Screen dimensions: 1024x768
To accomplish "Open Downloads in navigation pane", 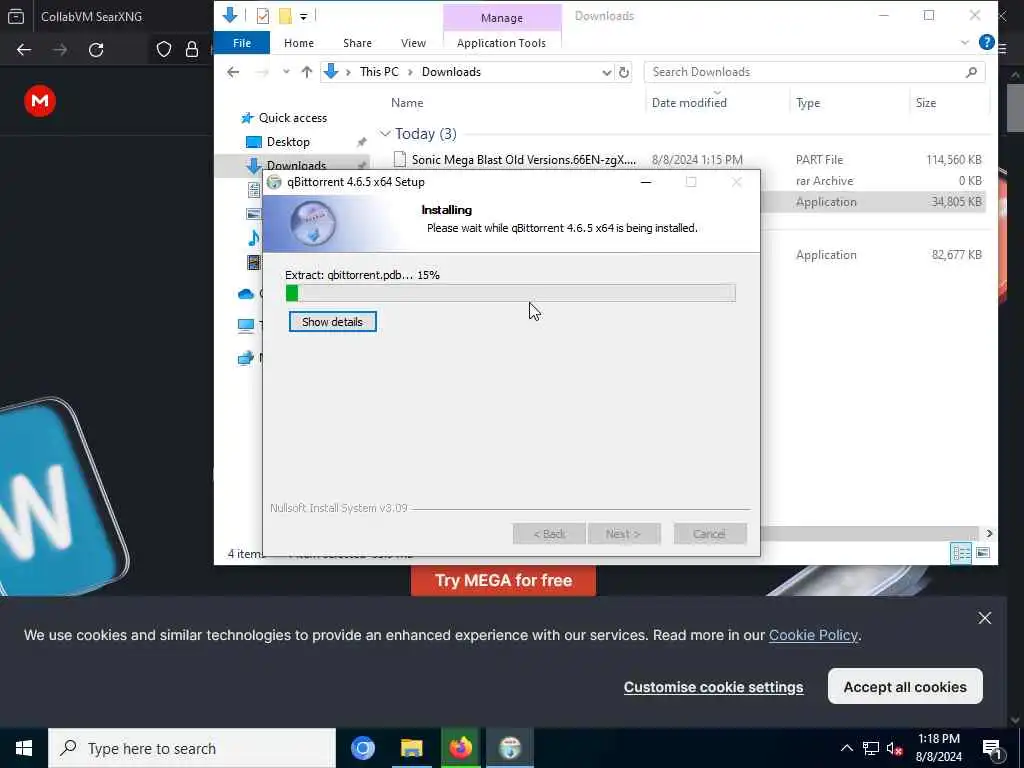I will click(x=295, y=165).
